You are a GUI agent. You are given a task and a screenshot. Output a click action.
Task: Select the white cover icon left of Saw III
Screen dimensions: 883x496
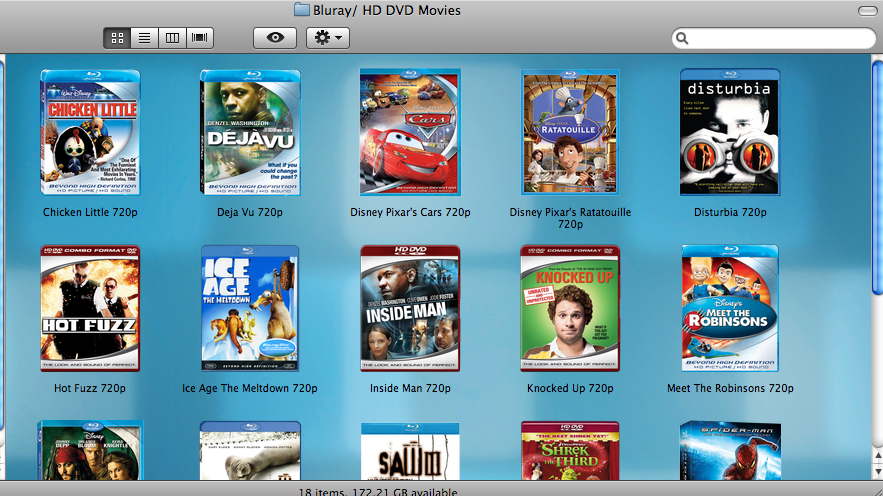(x=250, y=450)
